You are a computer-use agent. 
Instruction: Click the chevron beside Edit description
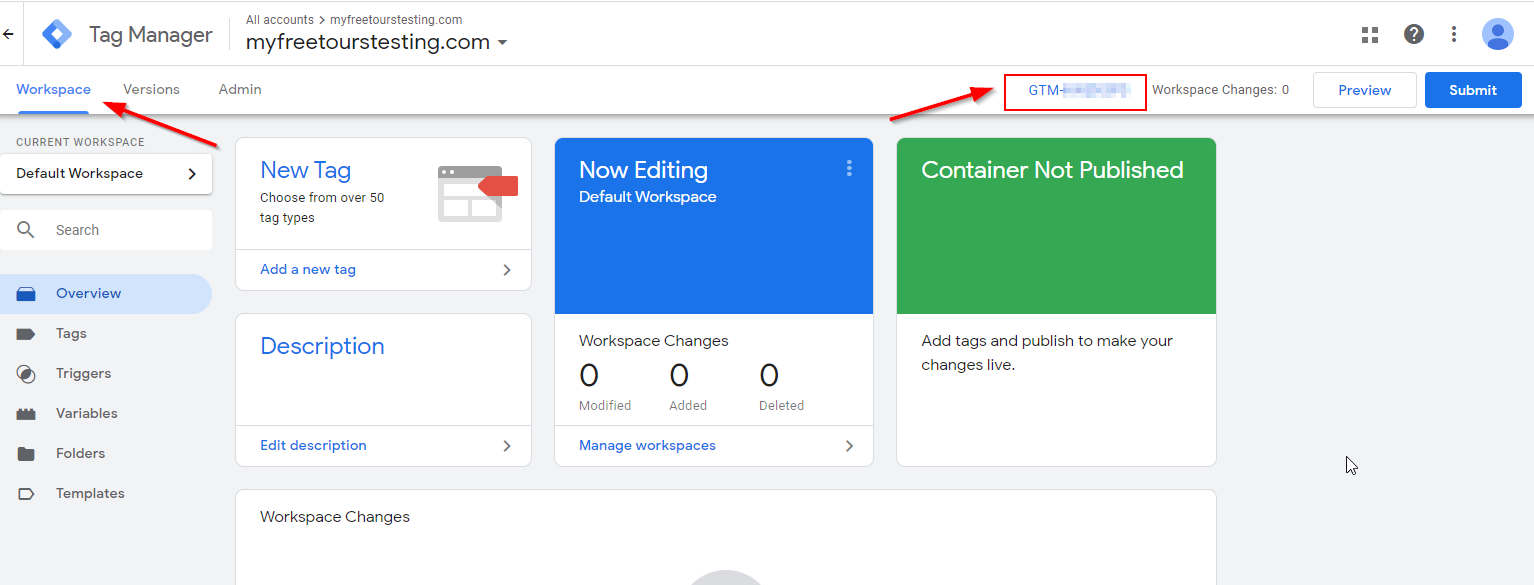[507, 446]
